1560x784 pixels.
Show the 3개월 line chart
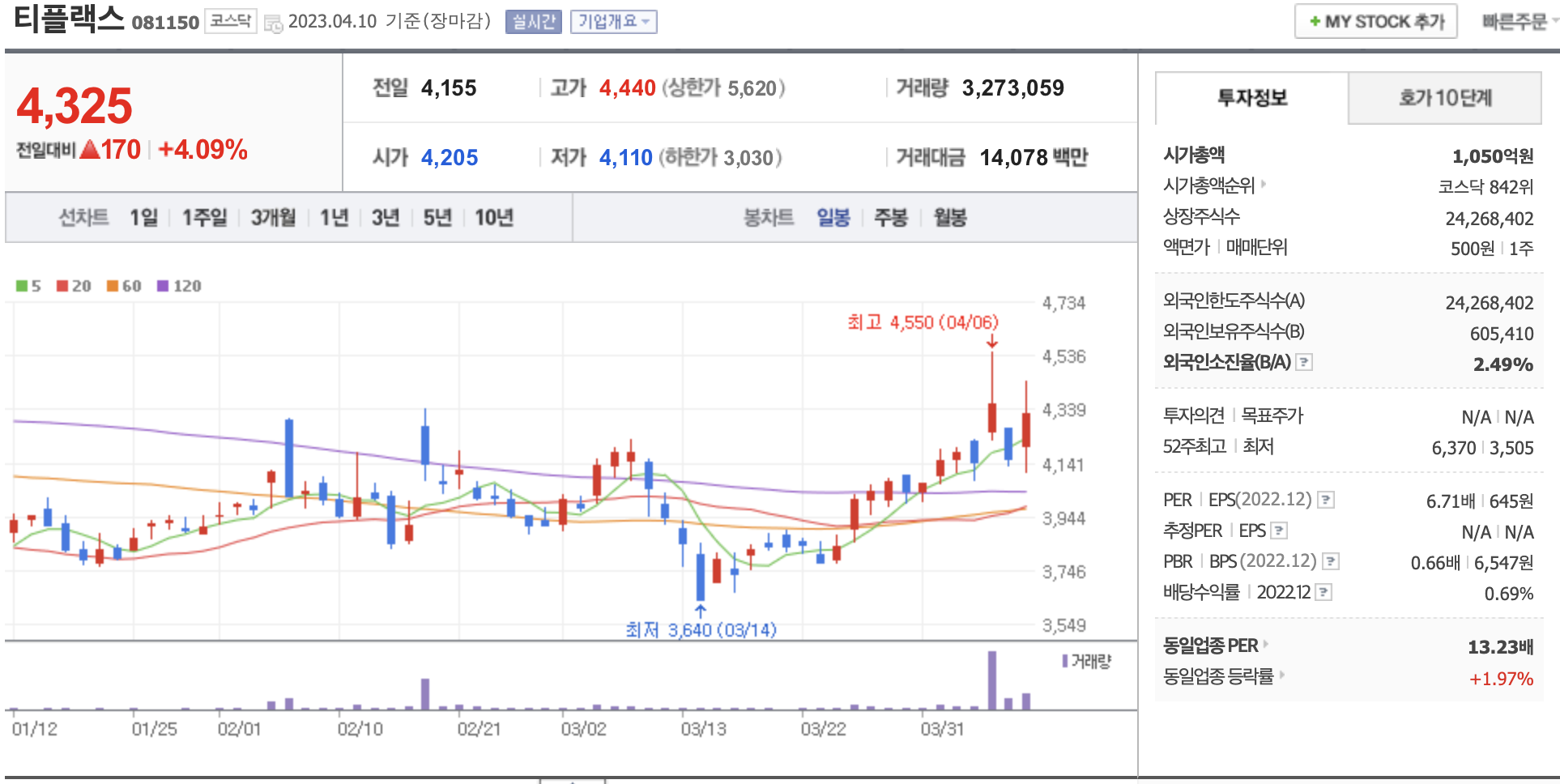(273, 217)
